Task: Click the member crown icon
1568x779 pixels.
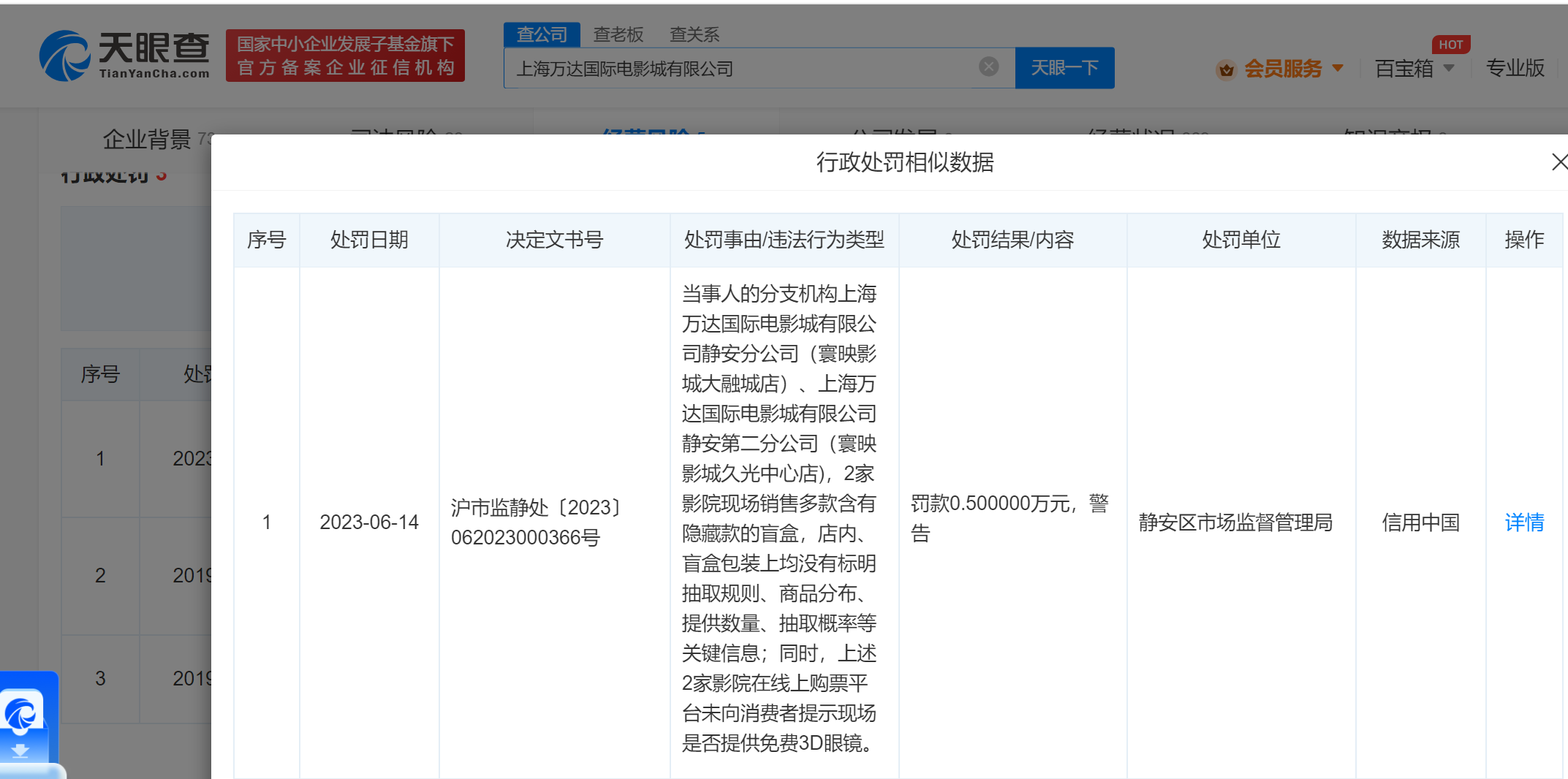Action: (1226, 69)
